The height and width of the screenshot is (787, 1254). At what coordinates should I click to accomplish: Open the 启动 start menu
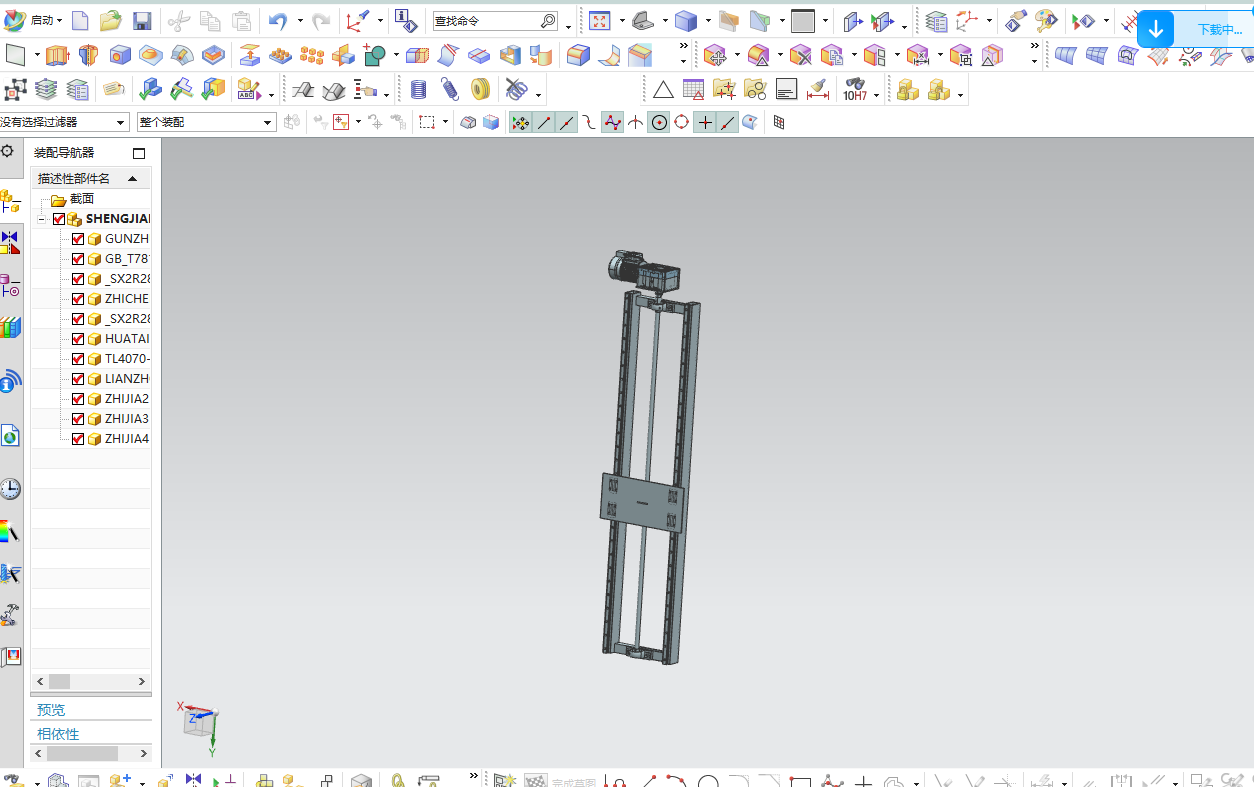click(33, 20)
